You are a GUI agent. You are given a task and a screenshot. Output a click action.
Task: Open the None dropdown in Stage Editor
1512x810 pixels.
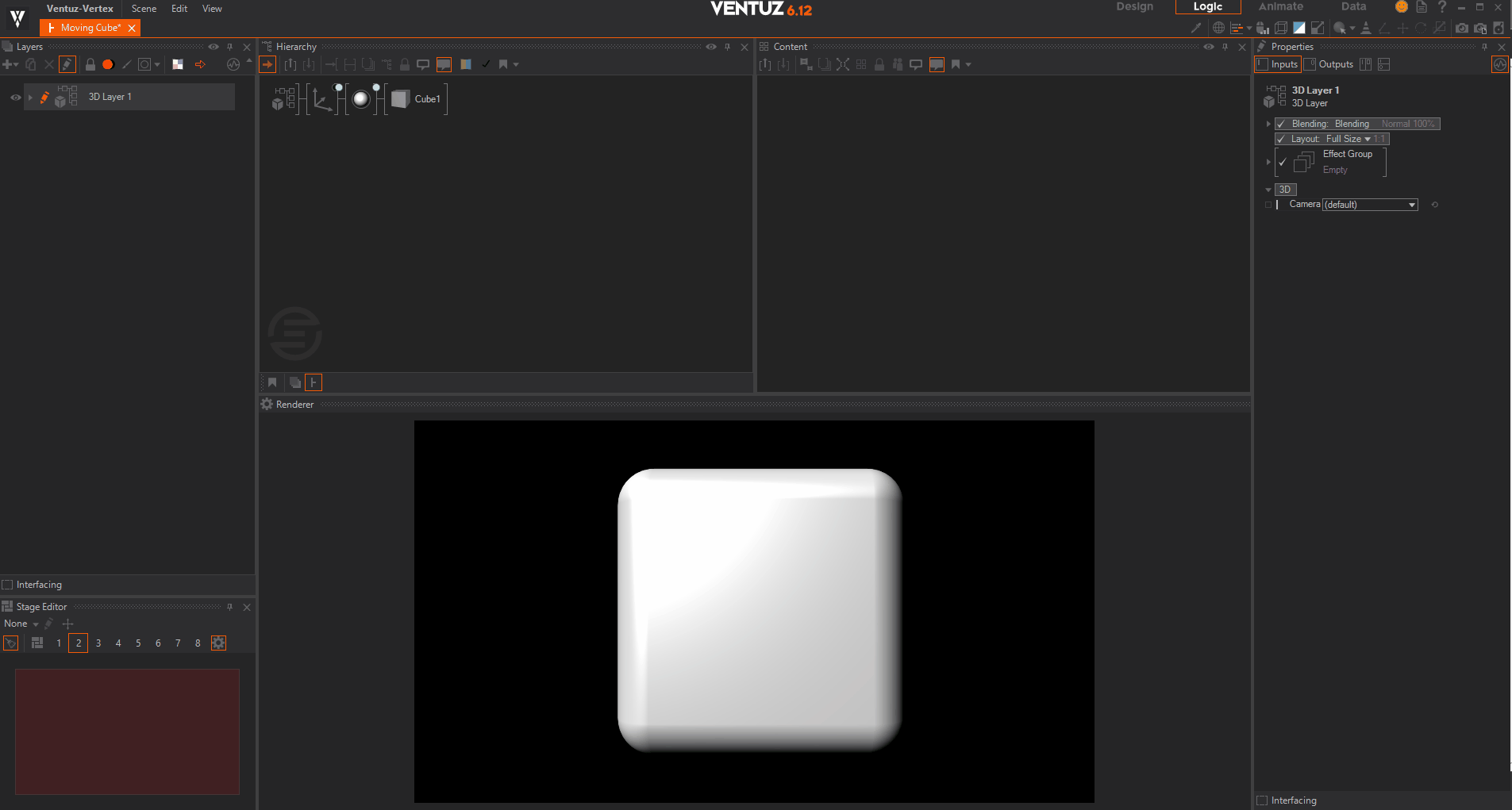coord(21,624)
